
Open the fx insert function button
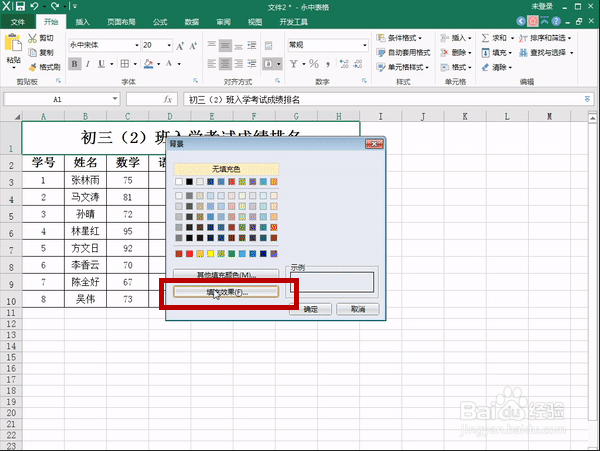[x=168, y=99]
